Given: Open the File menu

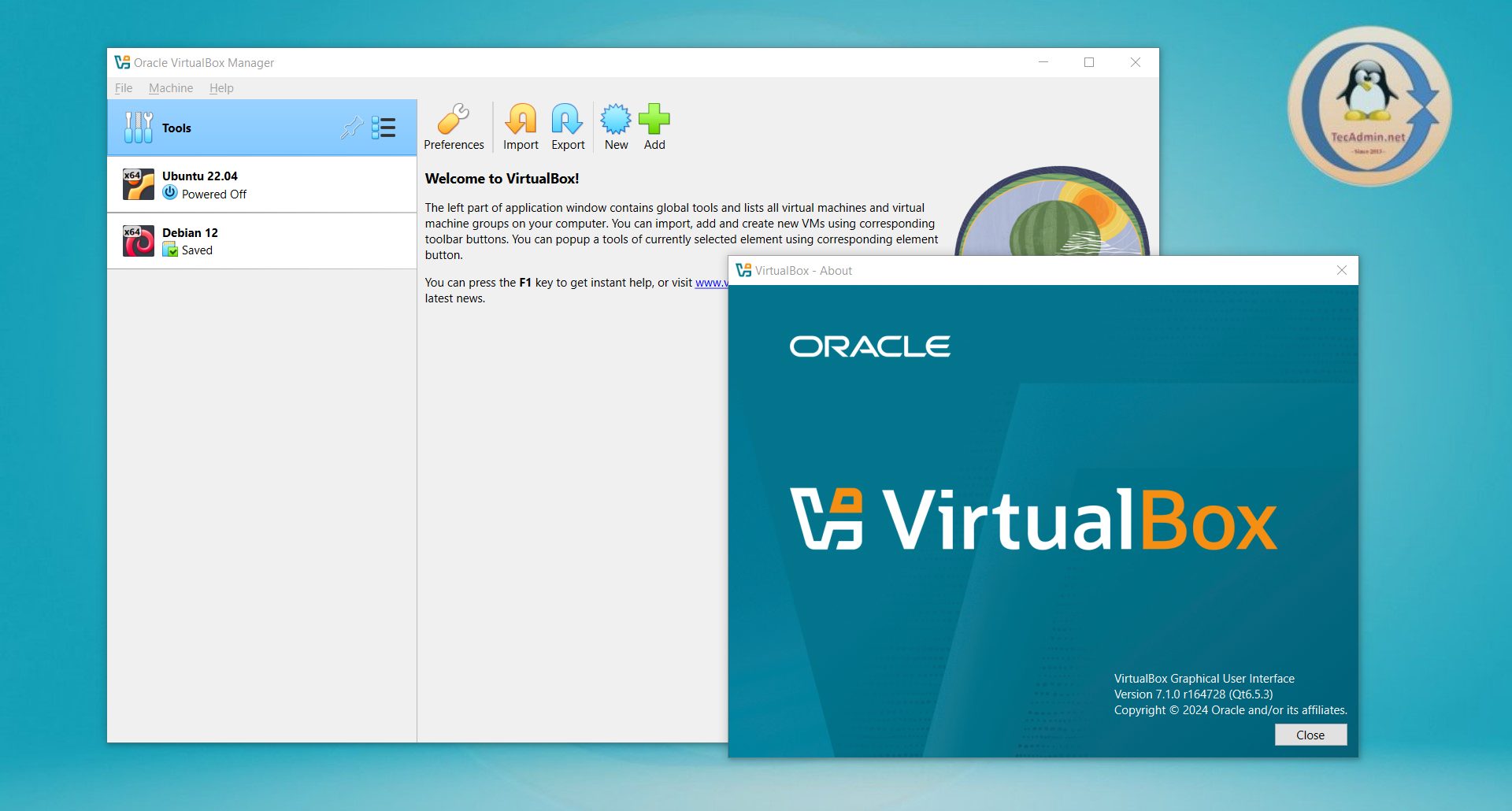Looking at the screenshot, I should pos(124,88).
